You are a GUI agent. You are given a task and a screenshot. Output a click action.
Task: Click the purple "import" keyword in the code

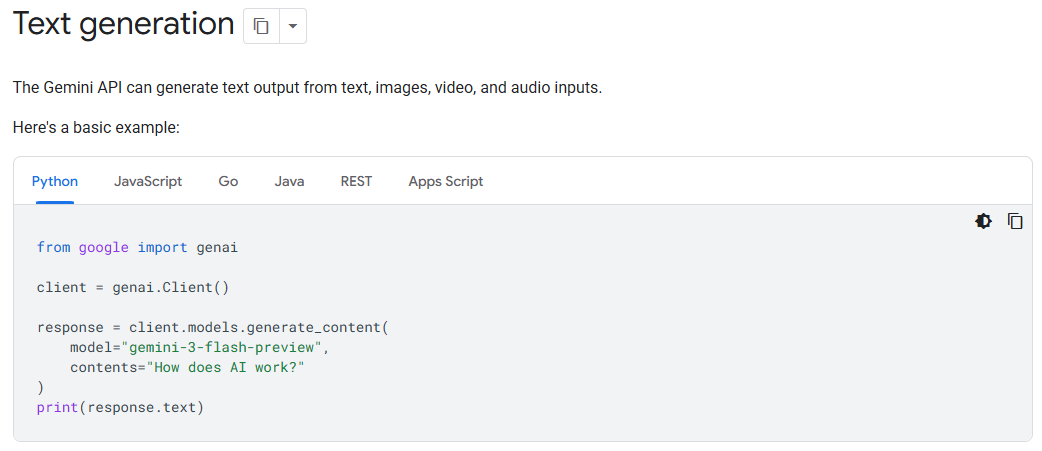click(161, 247)
